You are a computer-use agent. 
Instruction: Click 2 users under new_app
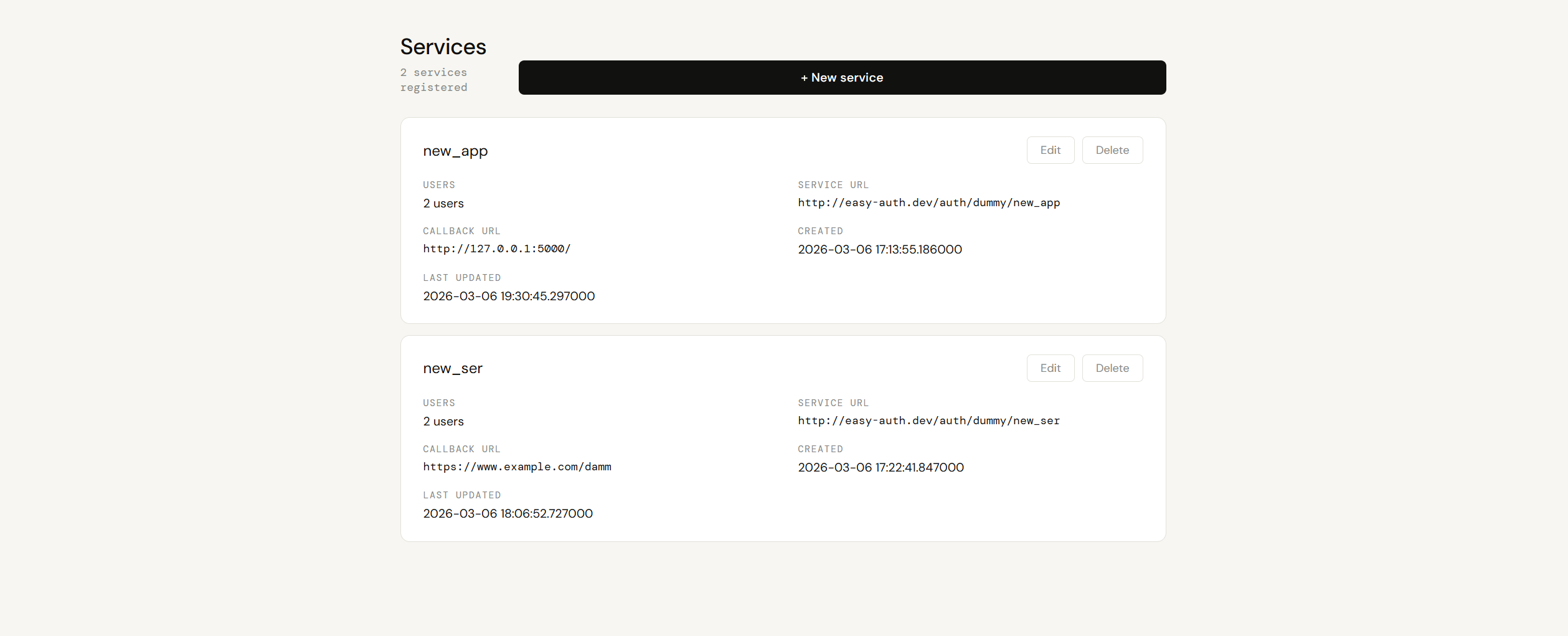coord(443,203)
